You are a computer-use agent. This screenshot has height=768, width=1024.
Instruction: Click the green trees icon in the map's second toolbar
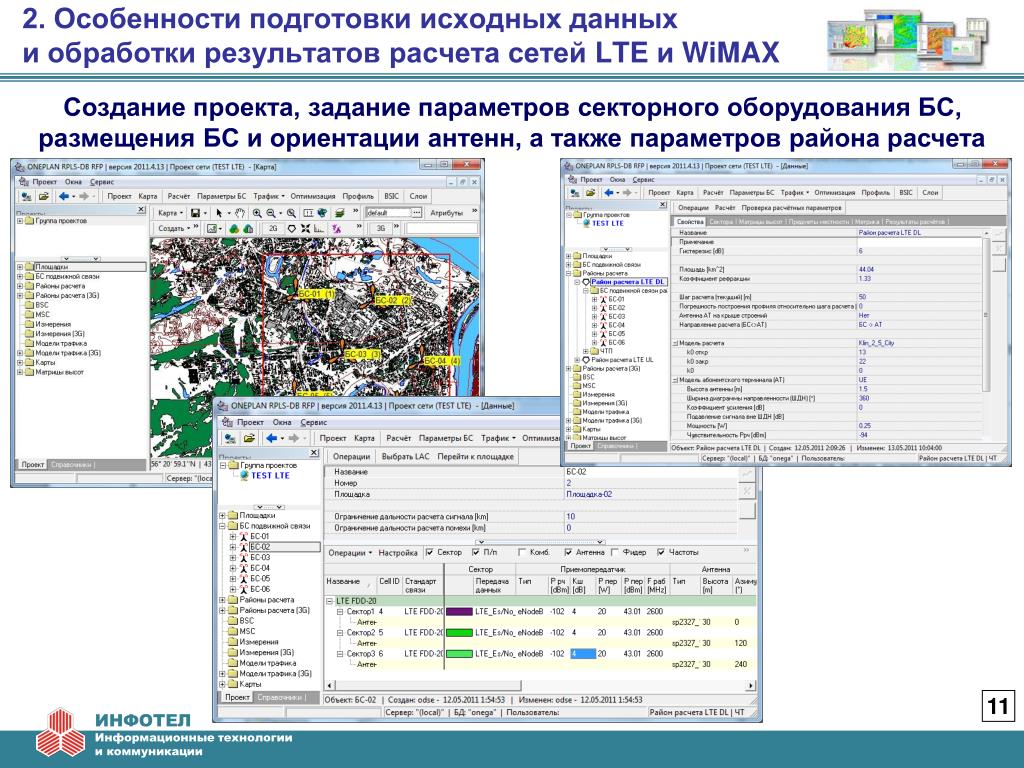234,229
